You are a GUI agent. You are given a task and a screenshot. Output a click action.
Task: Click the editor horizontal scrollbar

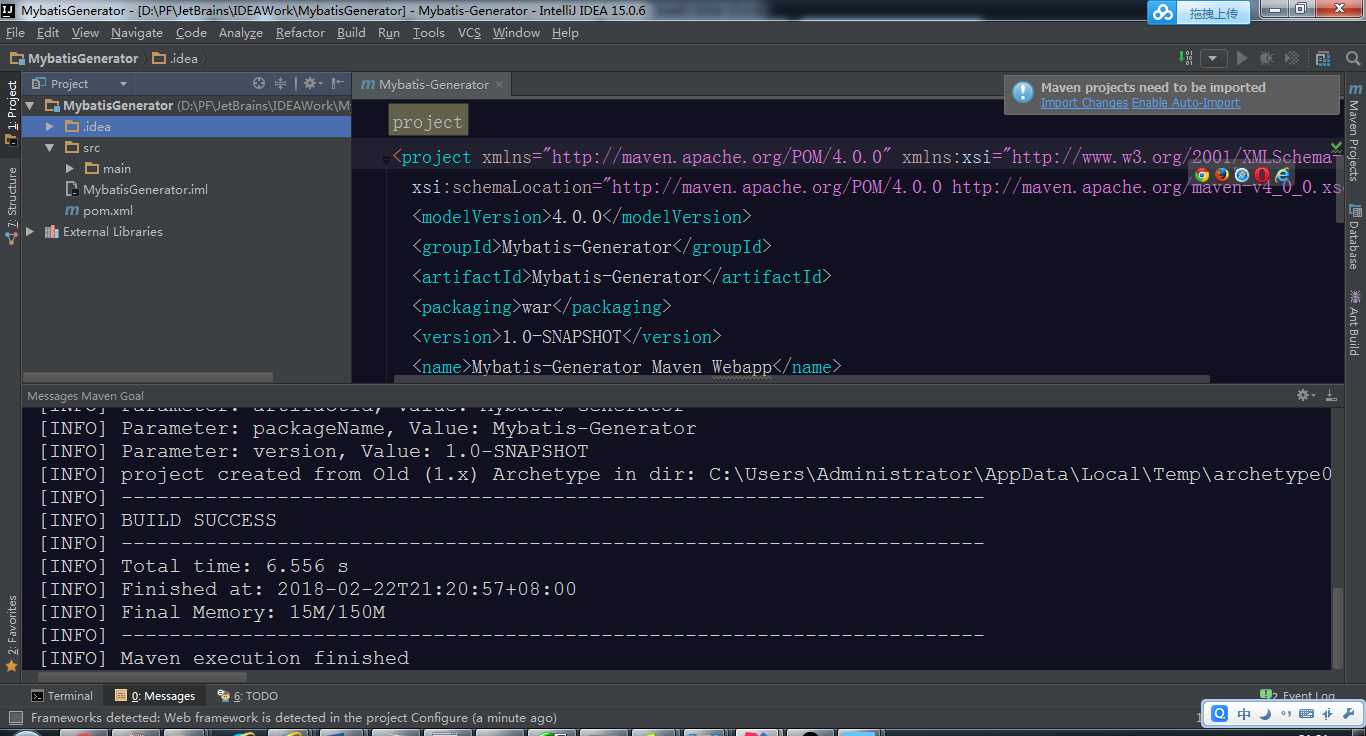tap(801, 379)
